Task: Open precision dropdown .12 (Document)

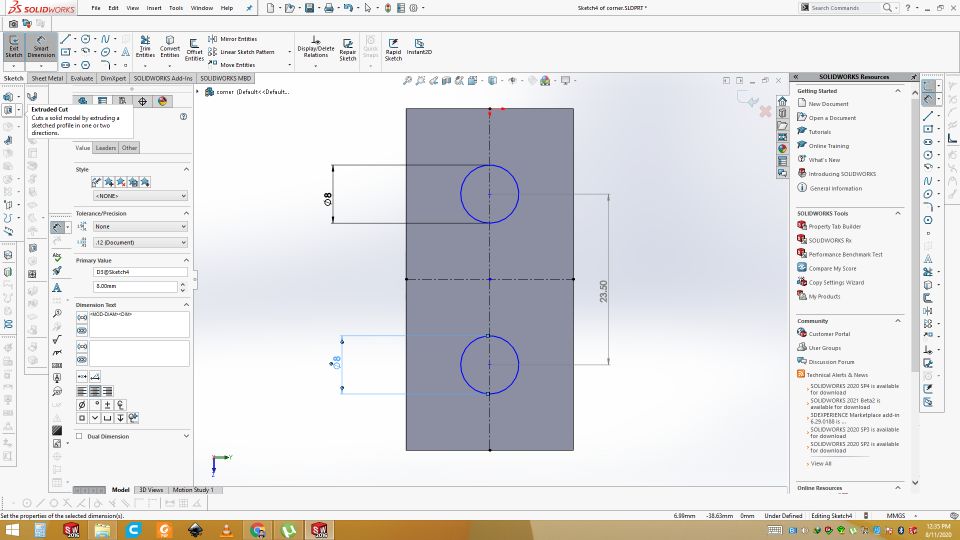Action: [140, 242]
